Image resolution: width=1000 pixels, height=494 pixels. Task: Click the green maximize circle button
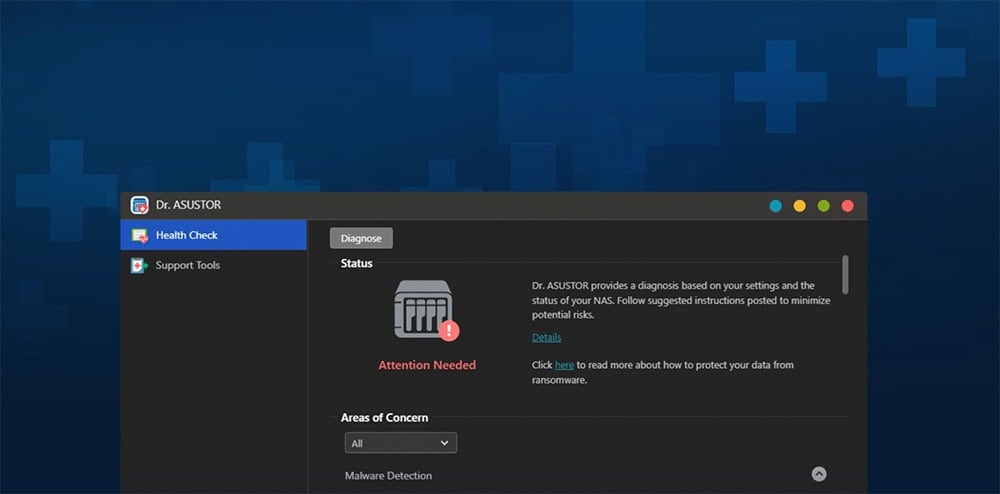(x=823, y=206)
